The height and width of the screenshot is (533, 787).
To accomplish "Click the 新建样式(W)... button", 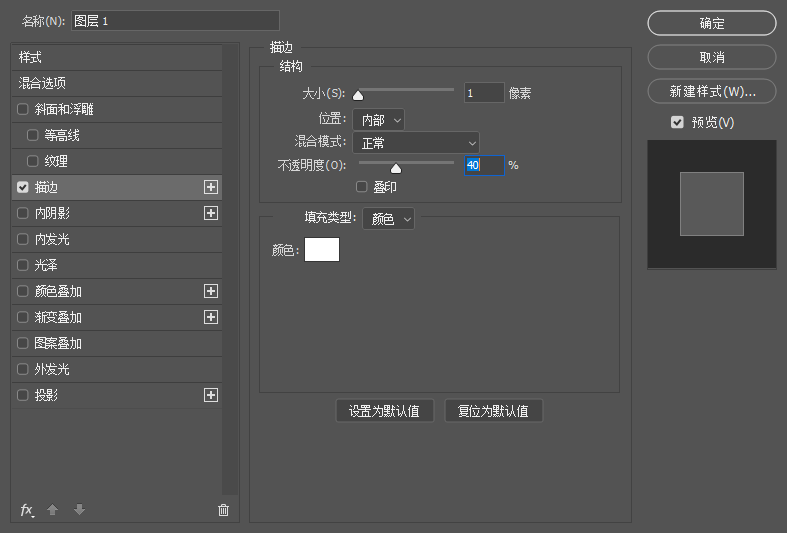I will pos(712,91).
